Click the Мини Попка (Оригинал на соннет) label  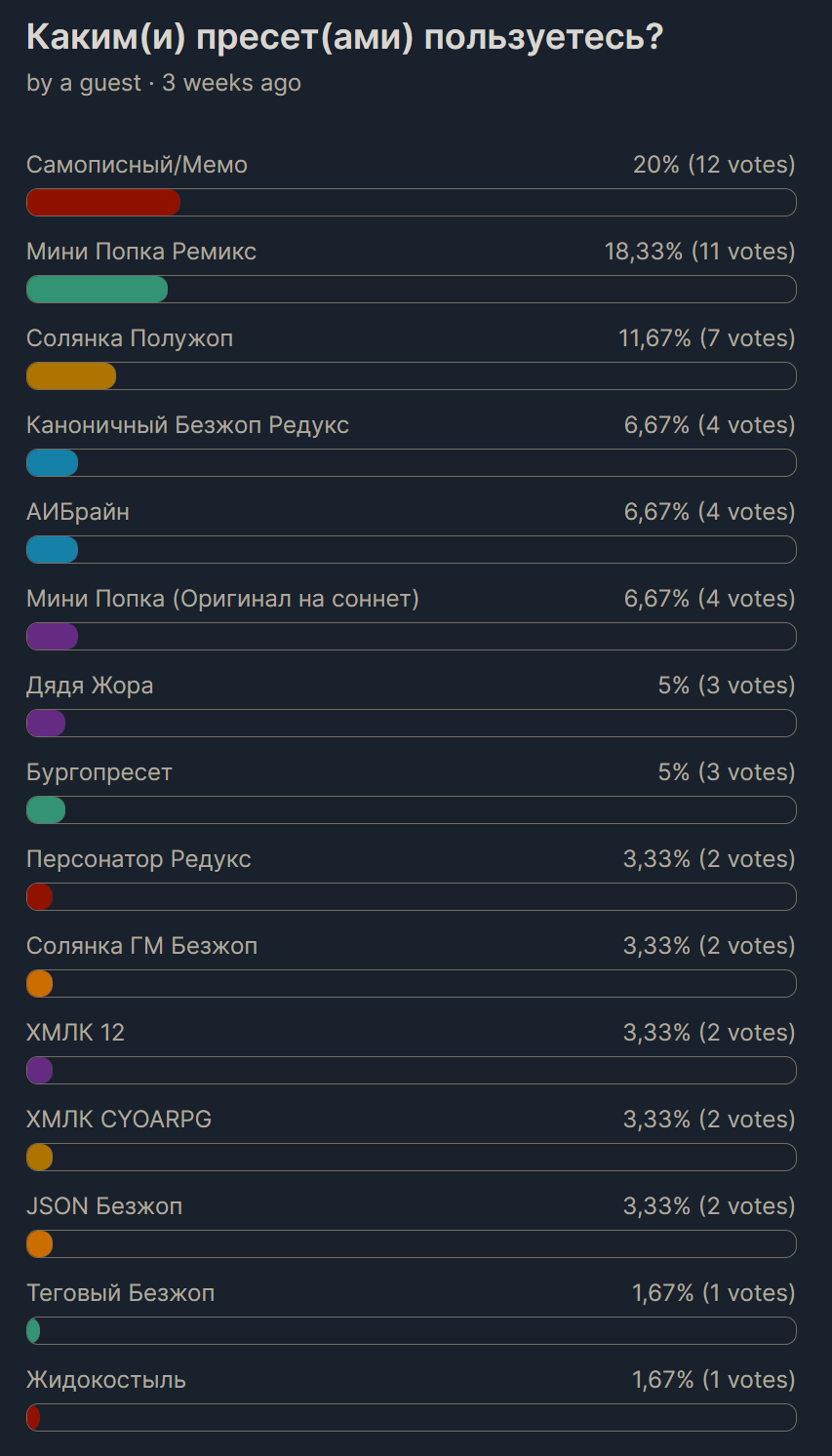point(222,599)
